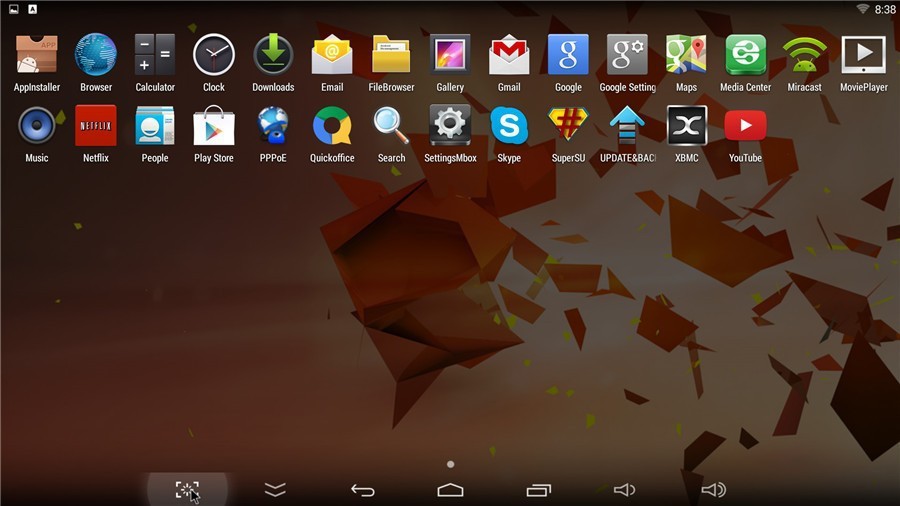Viewport: 900px width, 506px height.
Task: Launch the Play Store app
Action: (x=214, y=126)
